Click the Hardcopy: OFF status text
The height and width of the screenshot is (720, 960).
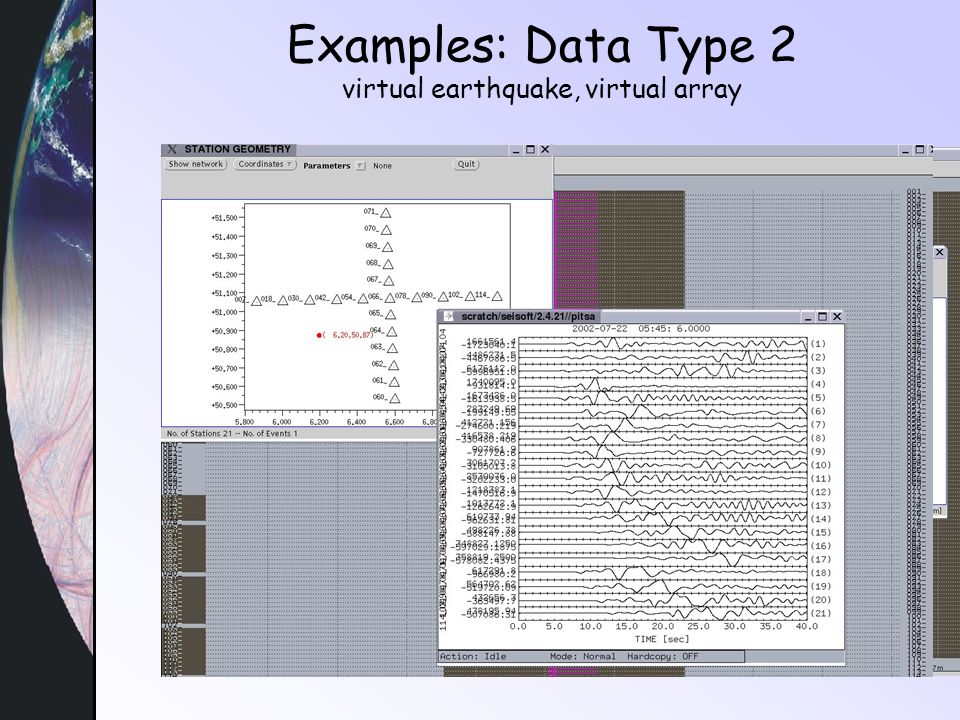[x=662, y=656]
